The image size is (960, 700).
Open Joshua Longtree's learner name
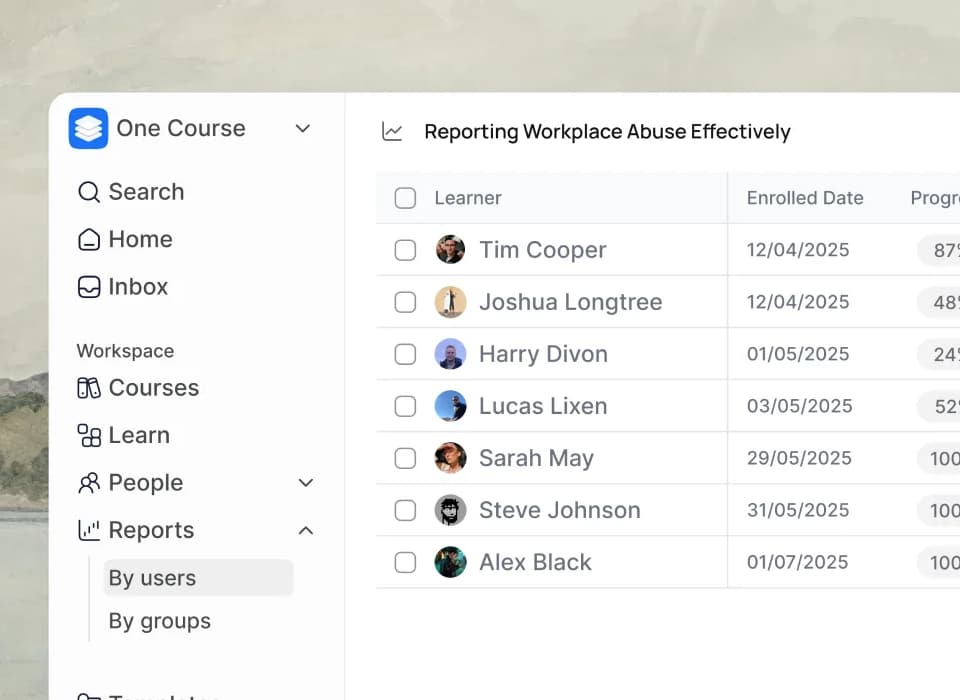(x=571, y=302)
